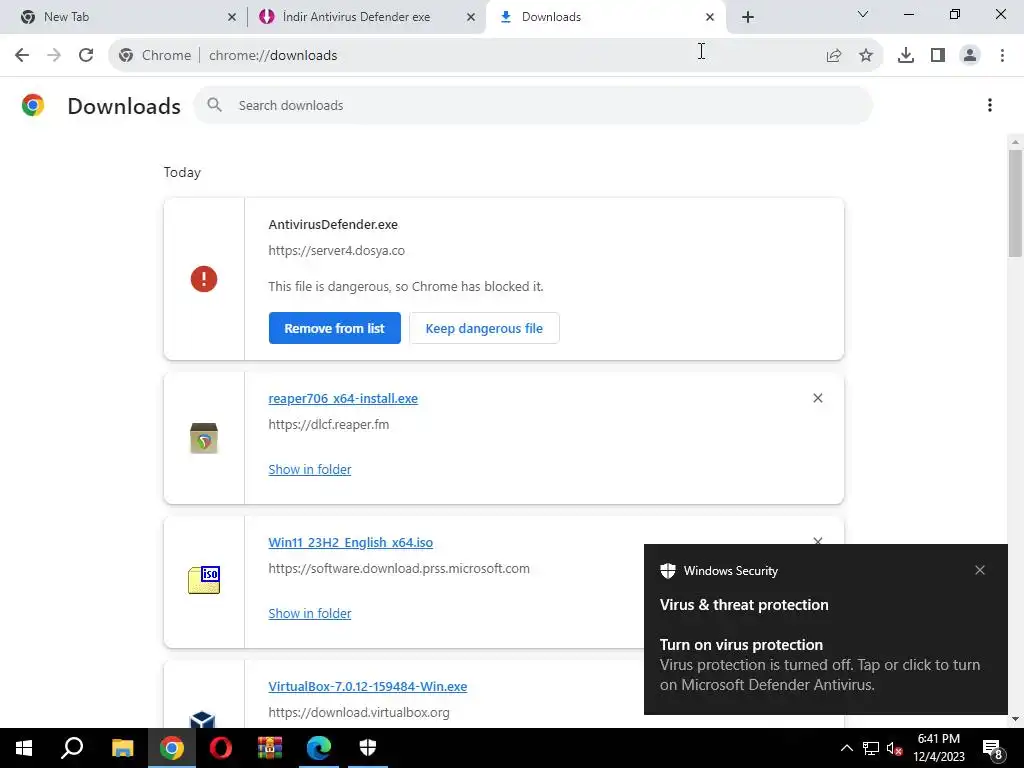Click Remove from list button
The height and width of the screenshot is (768, 1024).
[x=334, y=328]
